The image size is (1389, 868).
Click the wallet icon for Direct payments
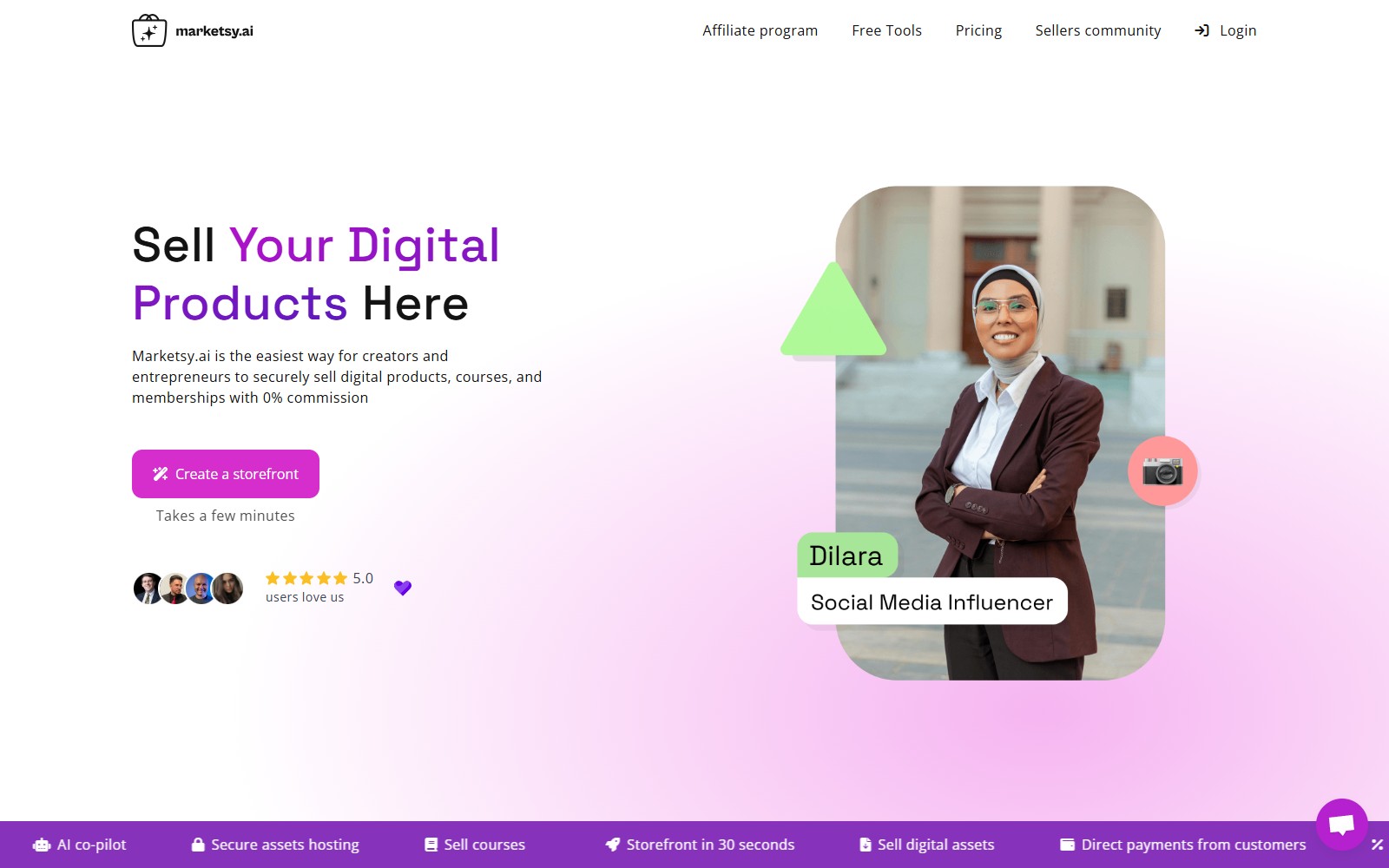pyautogui.click(x=1068, y=845)
